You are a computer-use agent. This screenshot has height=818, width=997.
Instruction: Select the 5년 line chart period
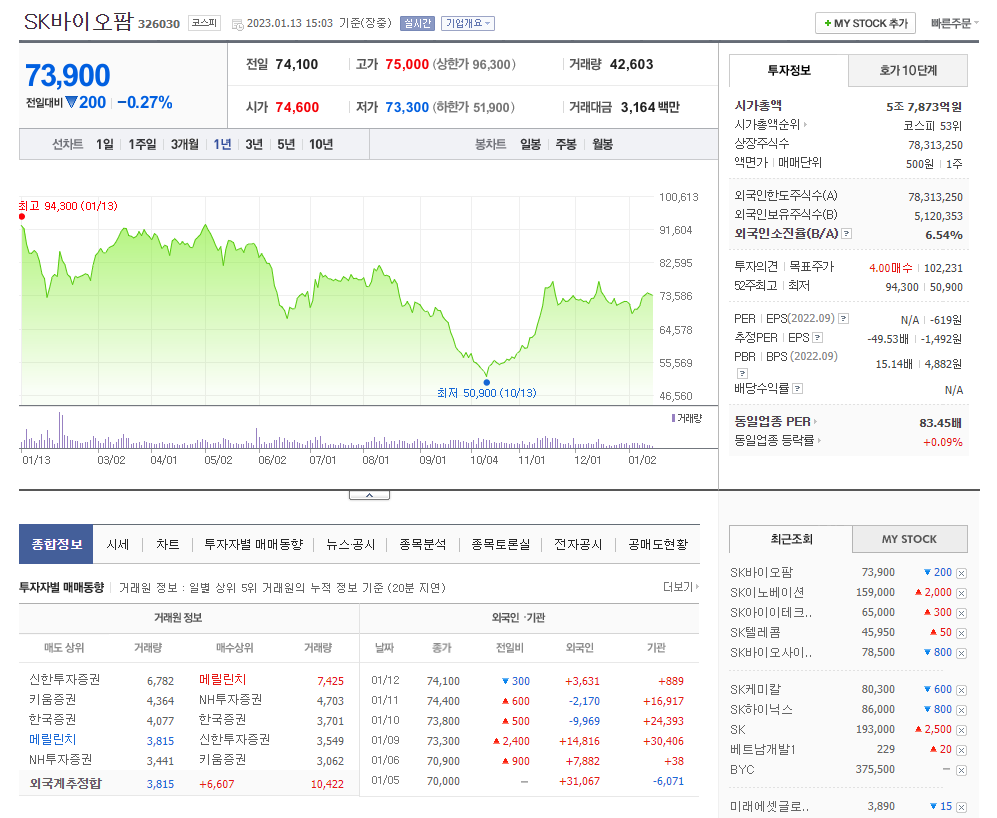coord(285,144)
